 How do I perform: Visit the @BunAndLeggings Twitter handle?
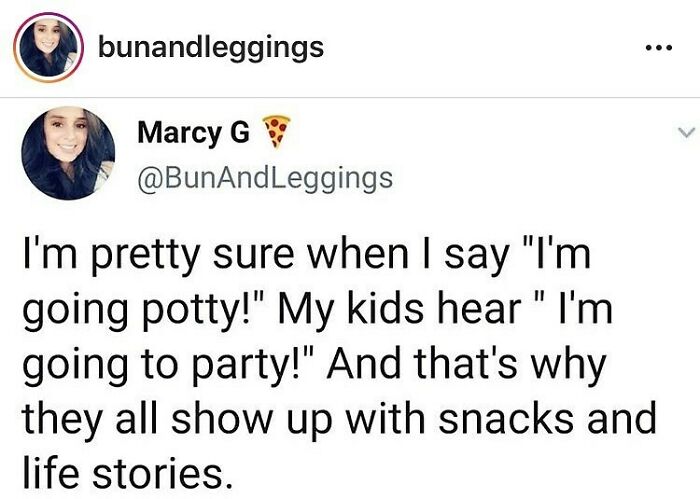265,180
